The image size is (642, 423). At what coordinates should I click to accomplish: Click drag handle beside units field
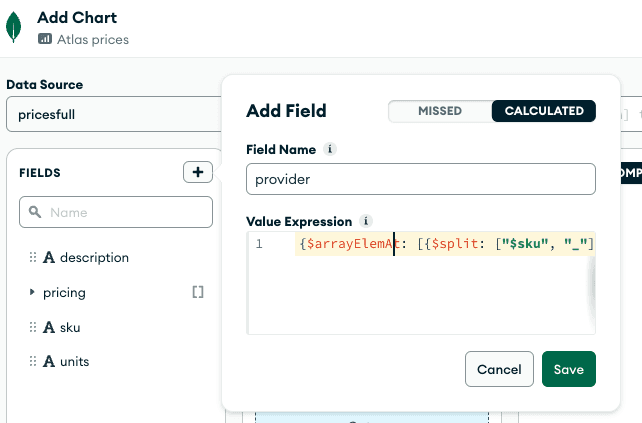33,361
